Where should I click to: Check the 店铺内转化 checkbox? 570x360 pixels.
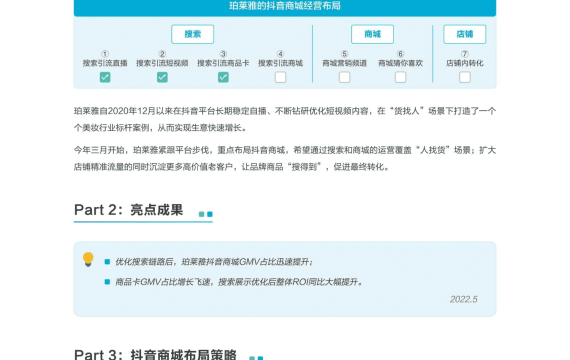pos(465,77)
